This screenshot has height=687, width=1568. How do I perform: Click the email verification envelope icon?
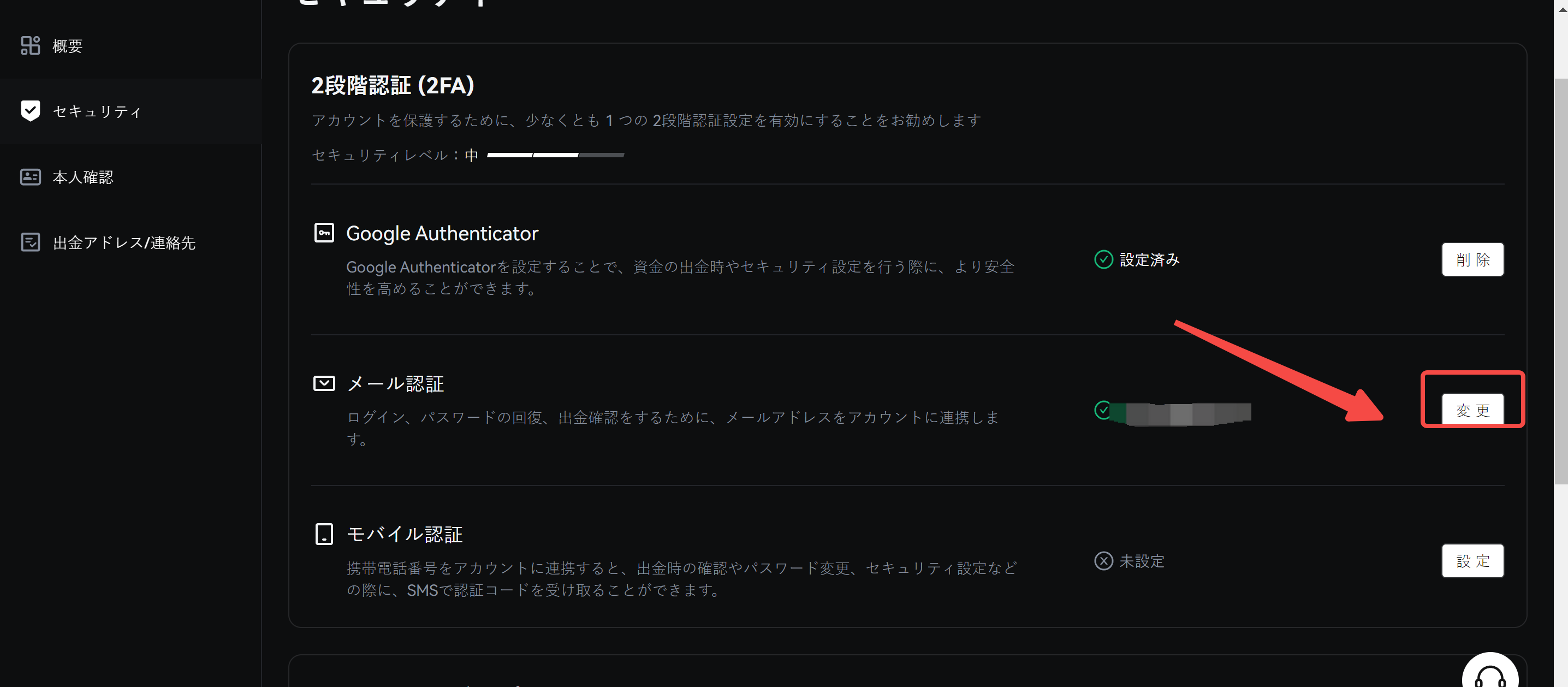pyautogui.click(x=324, y=383)
